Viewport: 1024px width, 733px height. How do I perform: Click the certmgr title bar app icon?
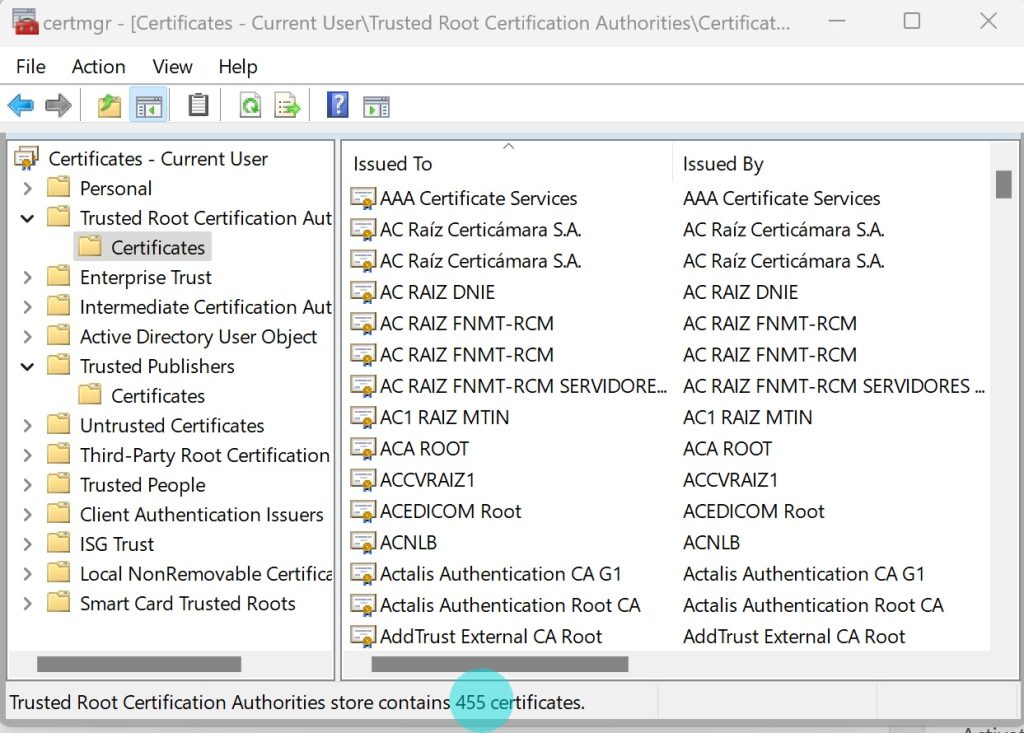click(x=25, y=22)
